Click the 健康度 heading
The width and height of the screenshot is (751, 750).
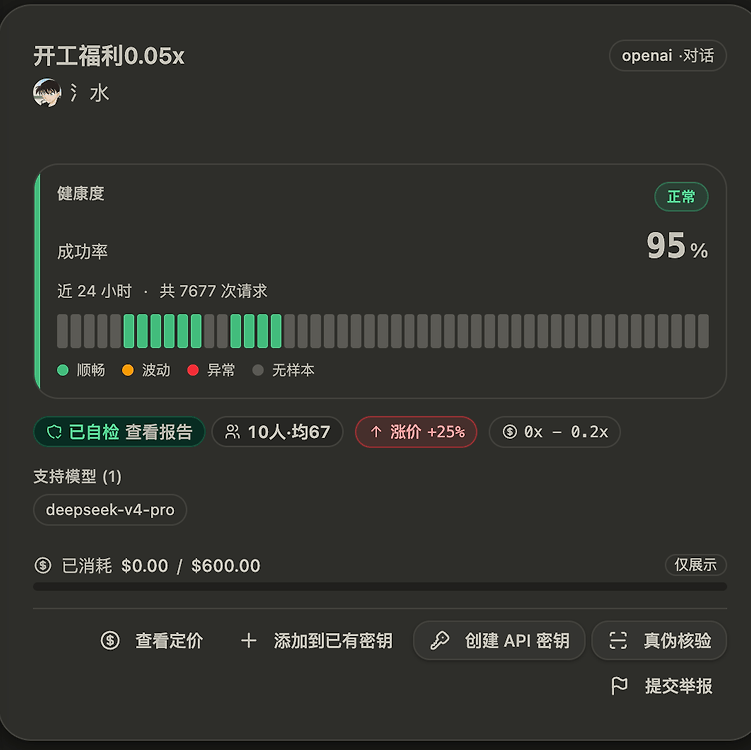[80, 193]
